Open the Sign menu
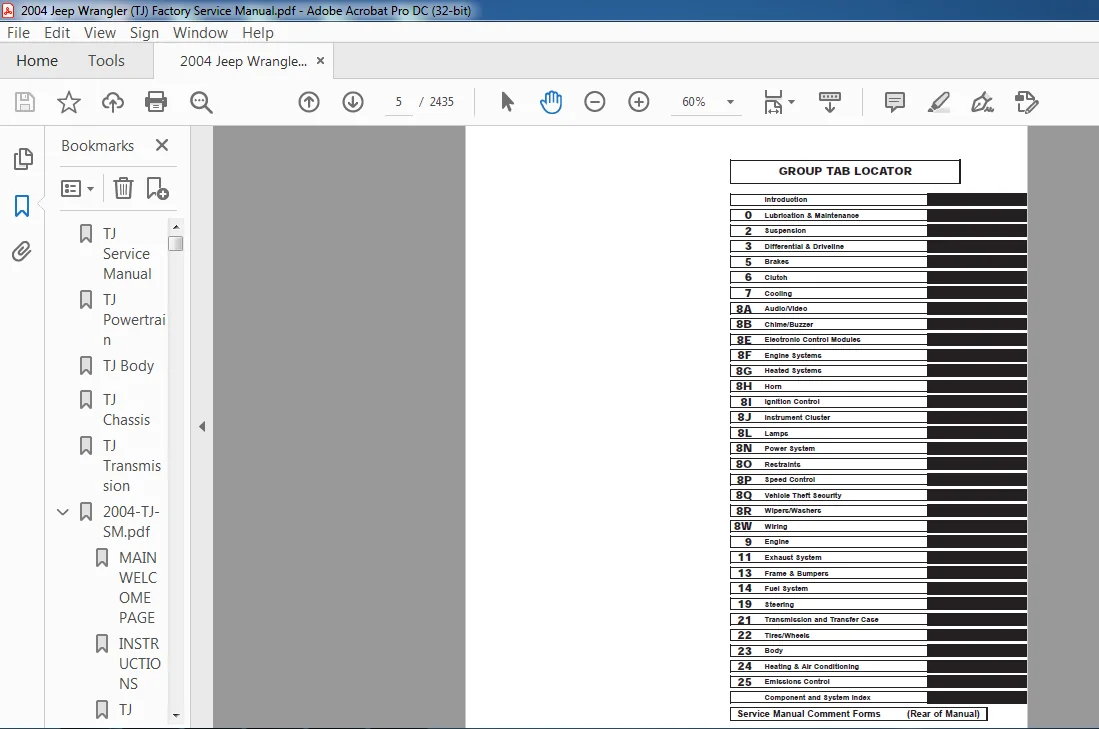 click(x=144, y=33)
